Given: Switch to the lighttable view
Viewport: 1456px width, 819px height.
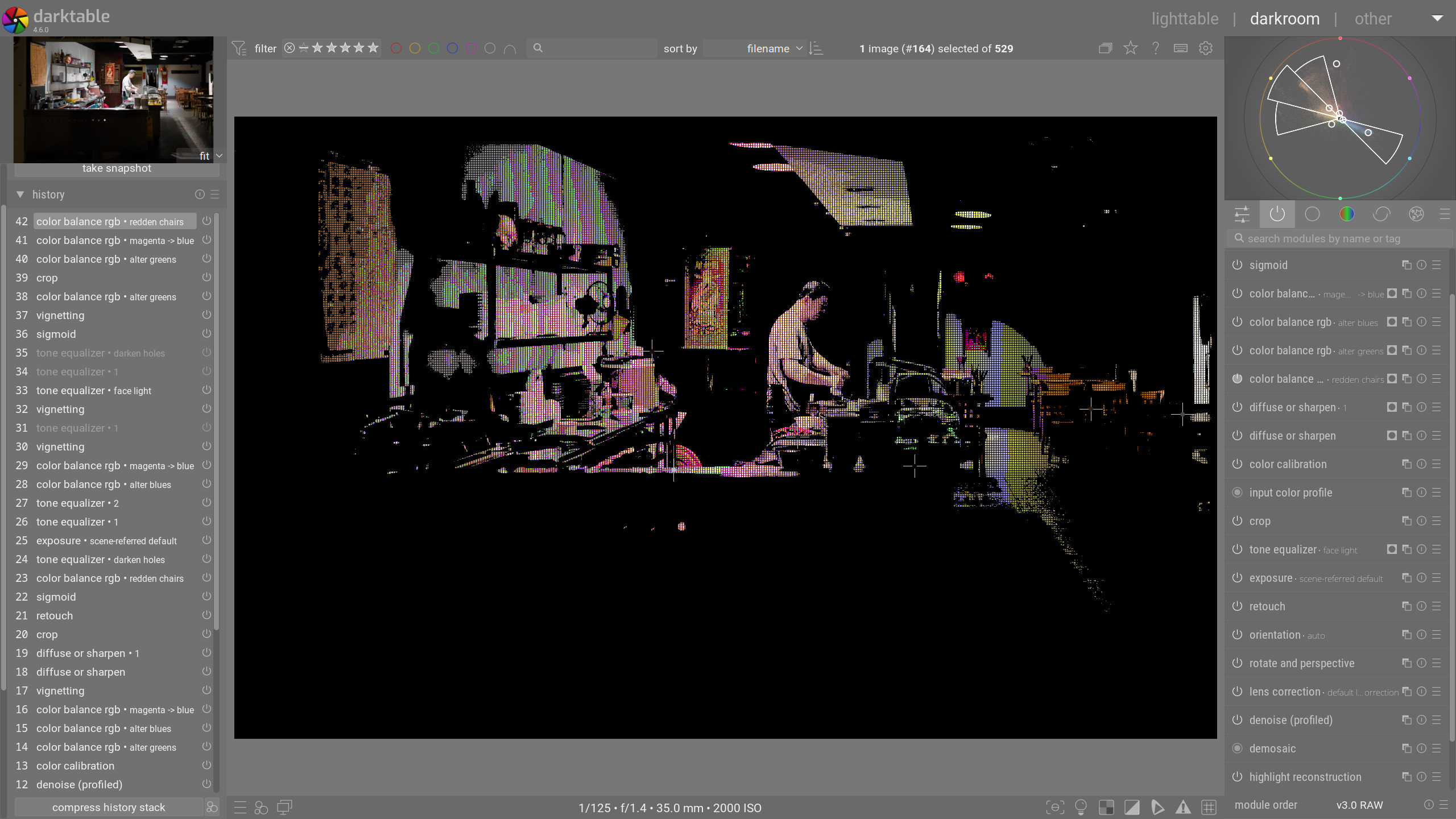Looking at the screenshot, I should click(x=1185, y=18).
